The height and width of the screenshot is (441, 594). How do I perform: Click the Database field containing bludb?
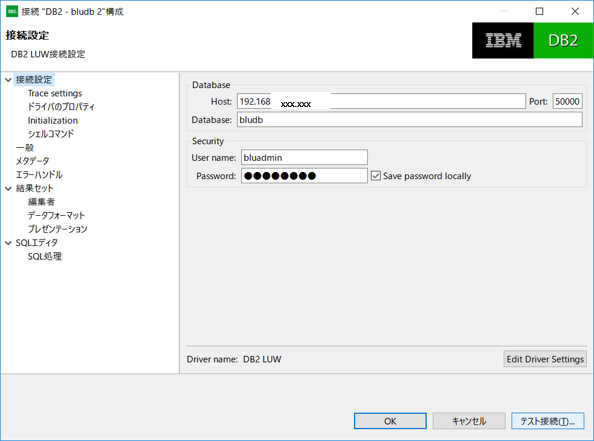click(x=410, y=120)
